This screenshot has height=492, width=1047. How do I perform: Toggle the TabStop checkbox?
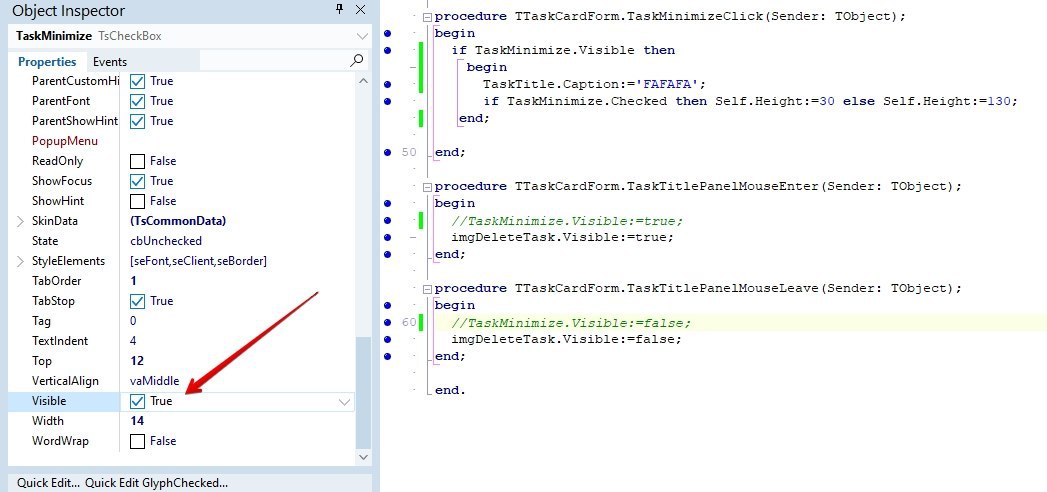pos(138,302)
